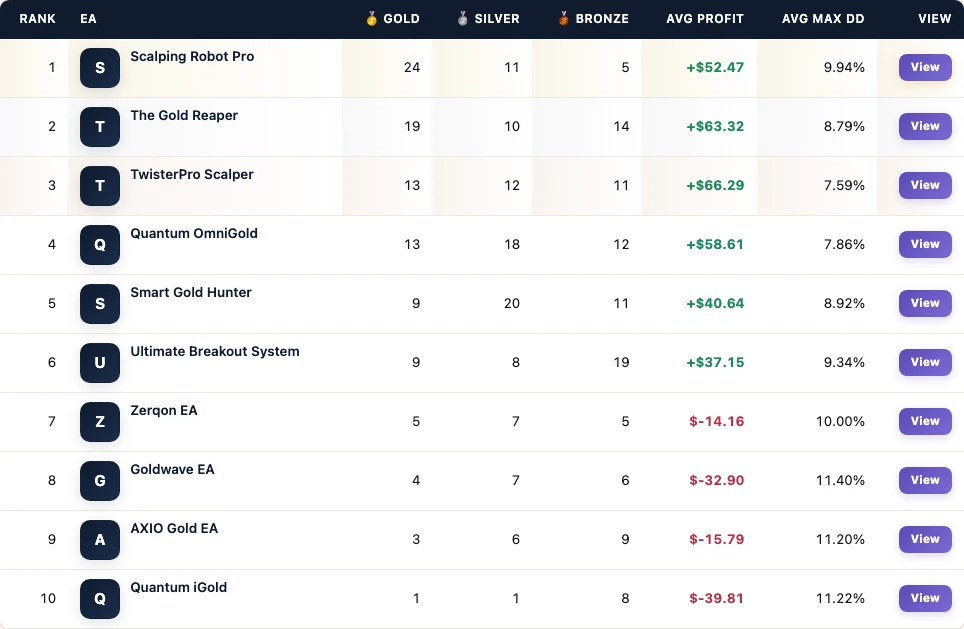Viewport: 964px width, 629px height.
Task: Click the $-32.90 average profit value
Action: point(716,481)
